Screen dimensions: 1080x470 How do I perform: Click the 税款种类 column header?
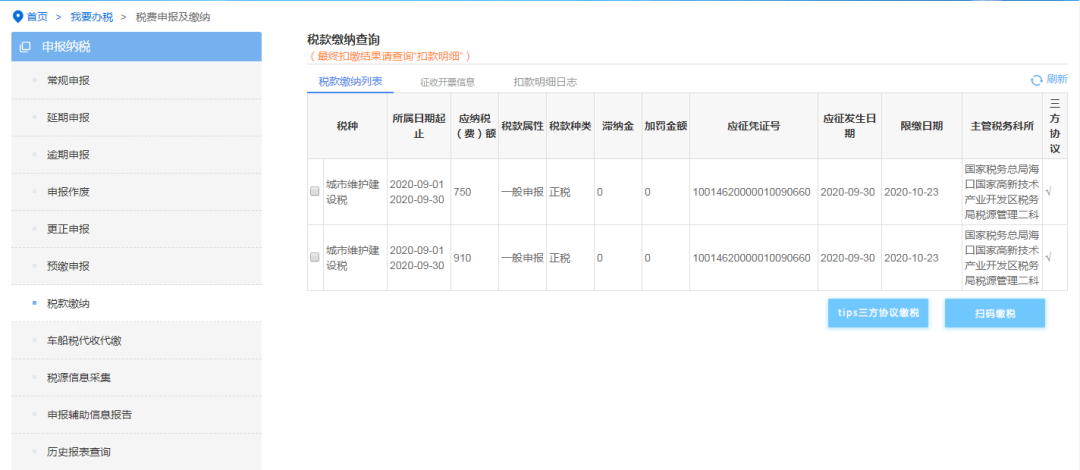(x=570, y=126)
